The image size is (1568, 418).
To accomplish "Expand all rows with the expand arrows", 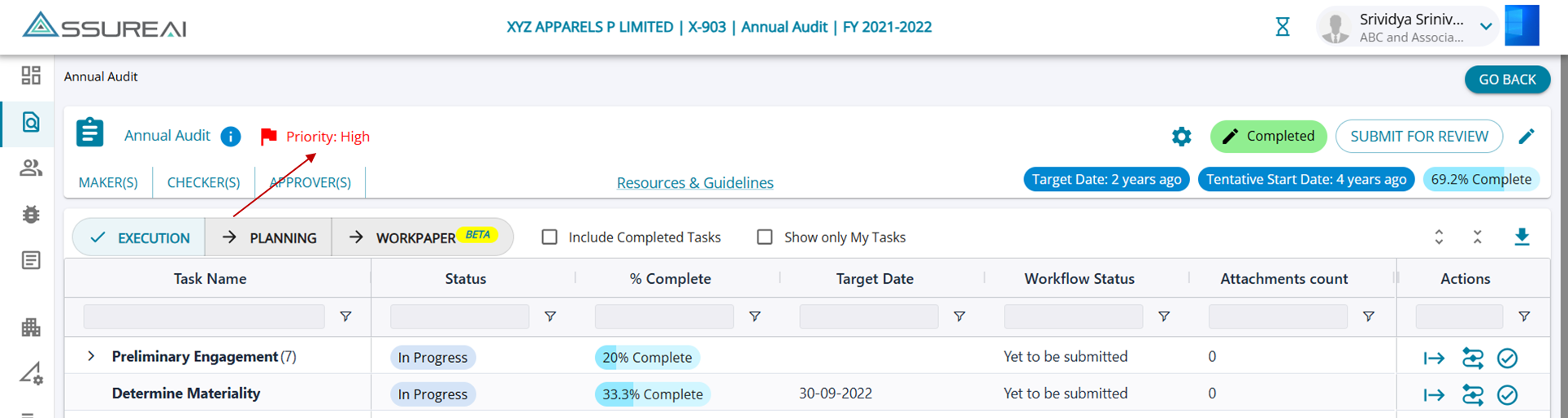I will tap(1439, 237).
